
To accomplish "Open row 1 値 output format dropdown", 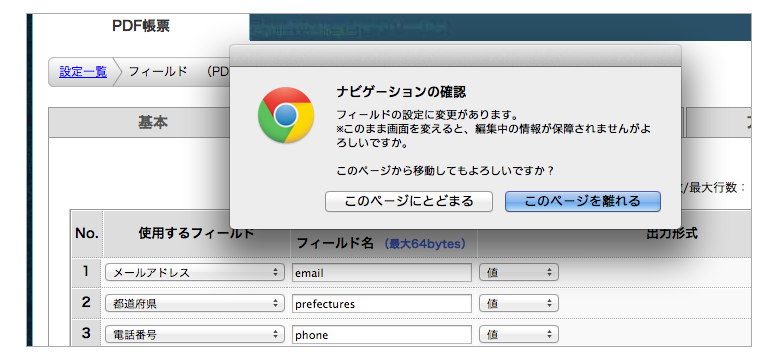I will (x=519, y=272).
